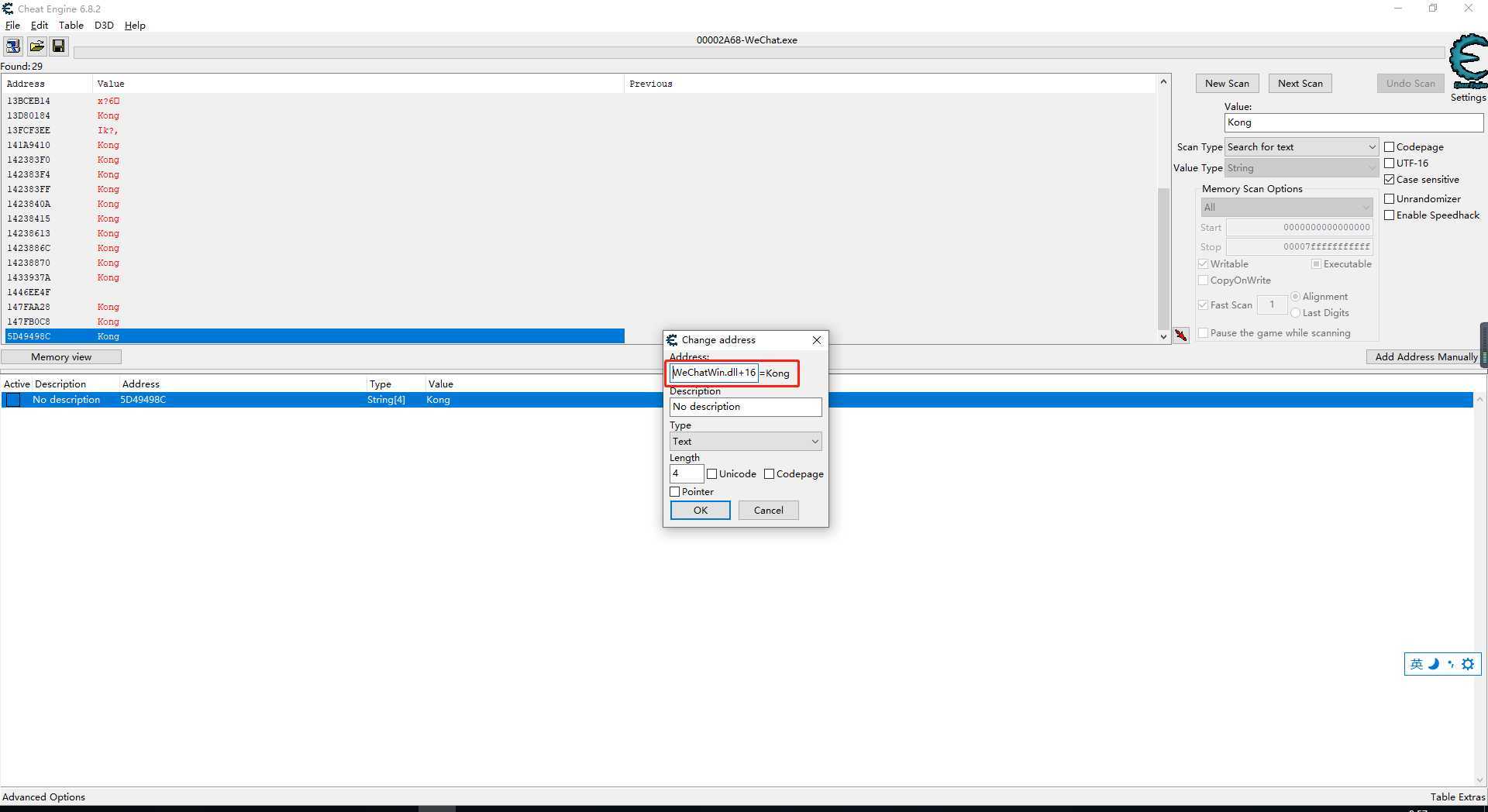Viewport: 1488px width, 812px height.
Task: Enable the UTF-16 checkbox
Action: [1390, 163]
